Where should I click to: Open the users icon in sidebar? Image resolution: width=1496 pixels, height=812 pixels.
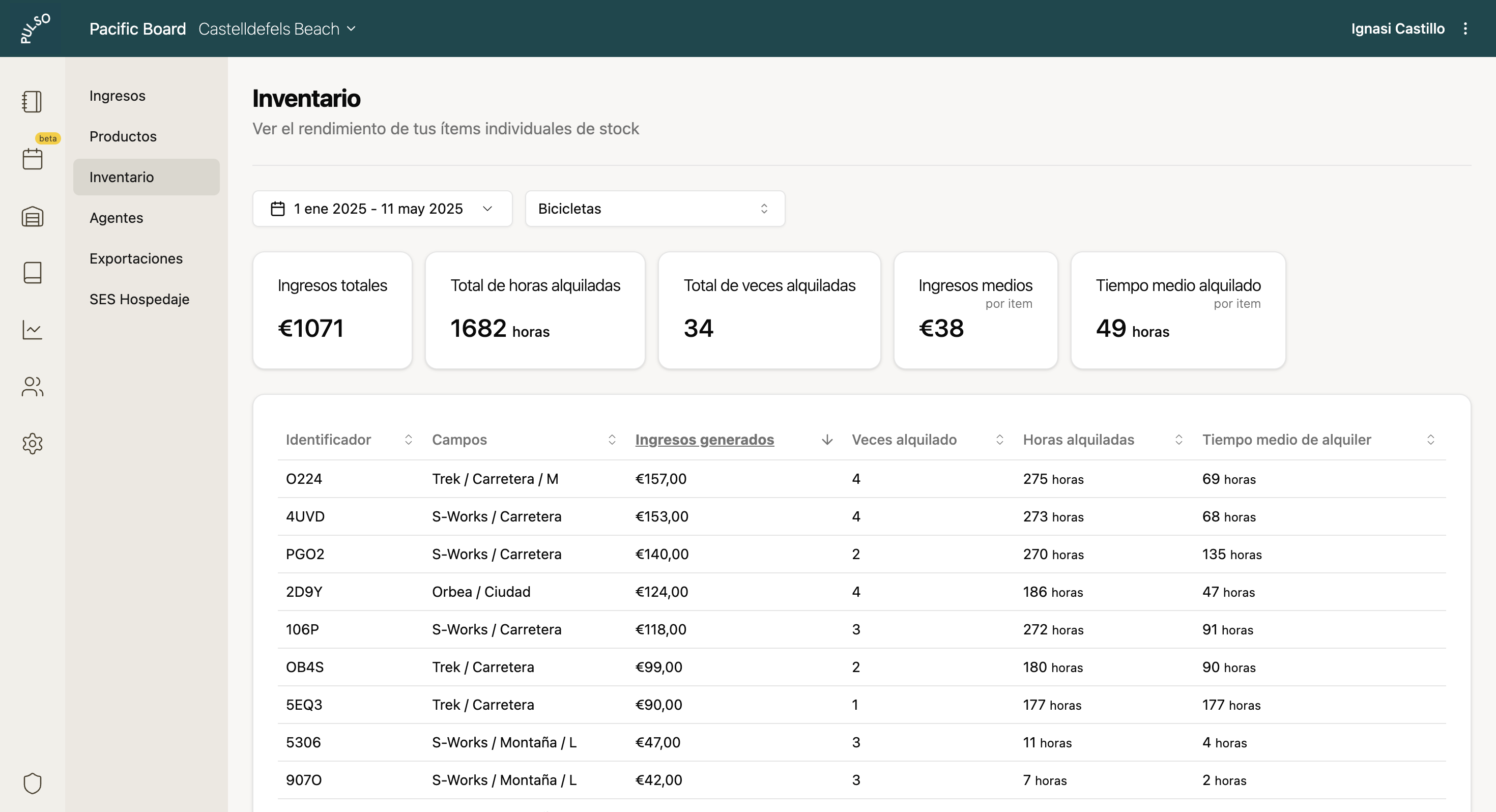coord(33,387)
